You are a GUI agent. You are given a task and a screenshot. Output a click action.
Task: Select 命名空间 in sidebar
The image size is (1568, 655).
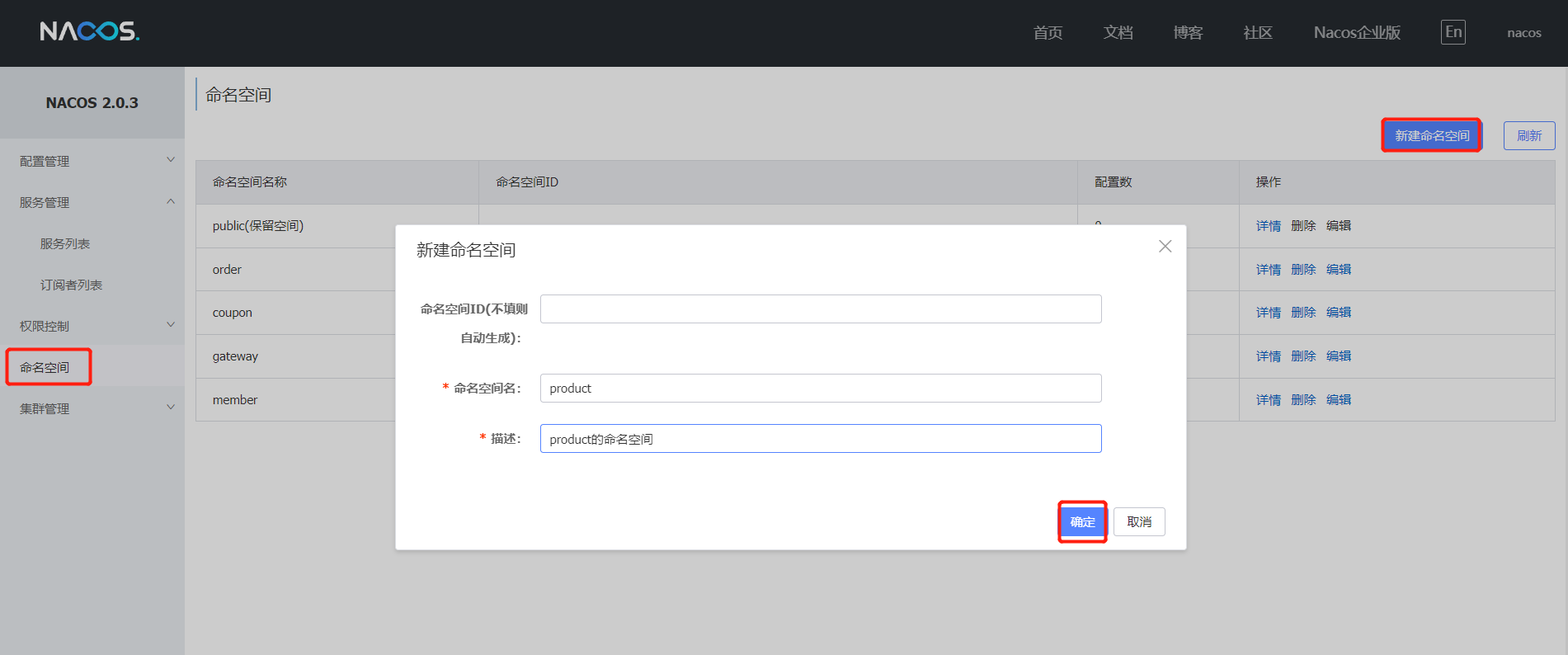coord(45,367)
